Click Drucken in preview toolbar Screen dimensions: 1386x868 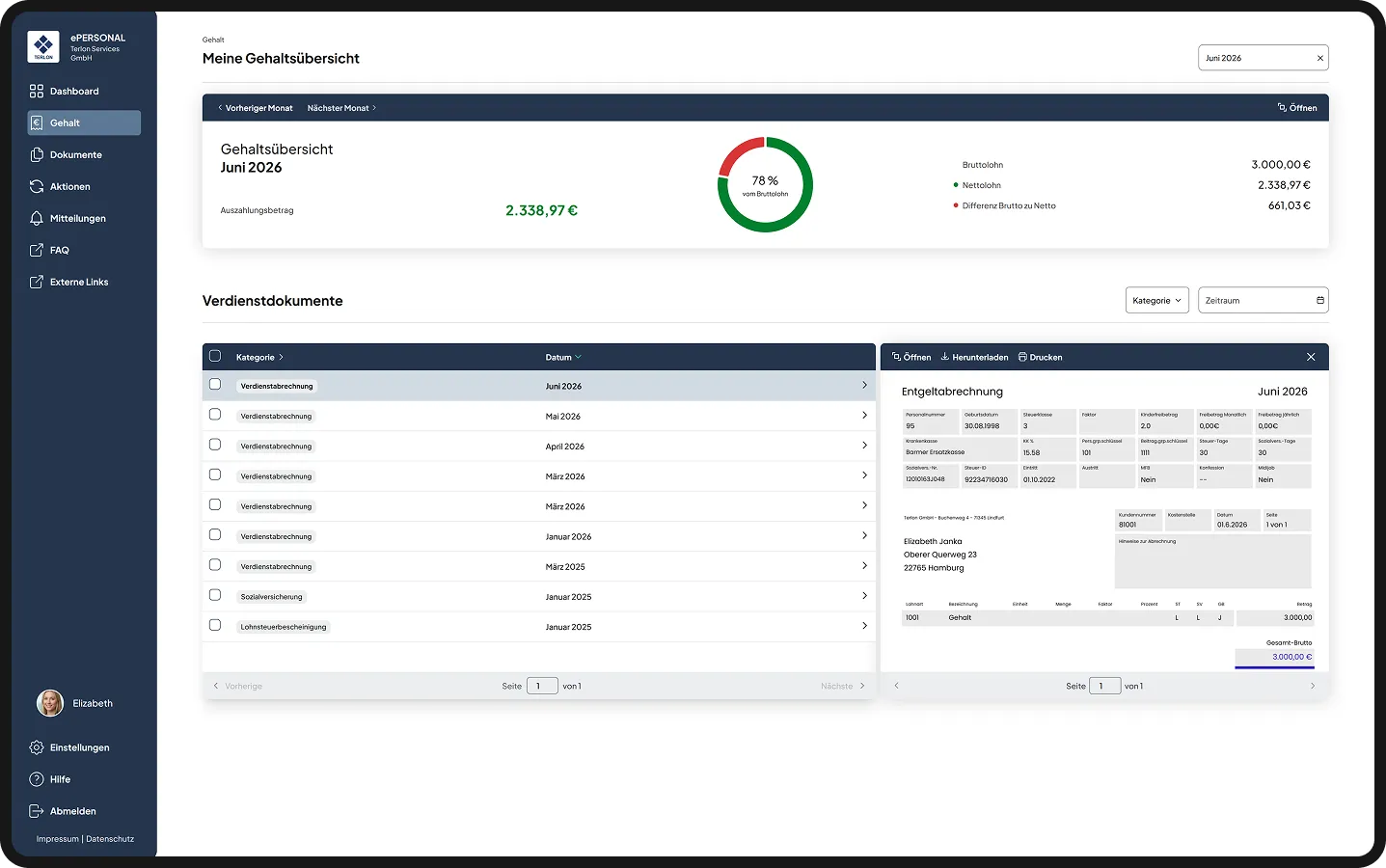[x=1040, y=357]
